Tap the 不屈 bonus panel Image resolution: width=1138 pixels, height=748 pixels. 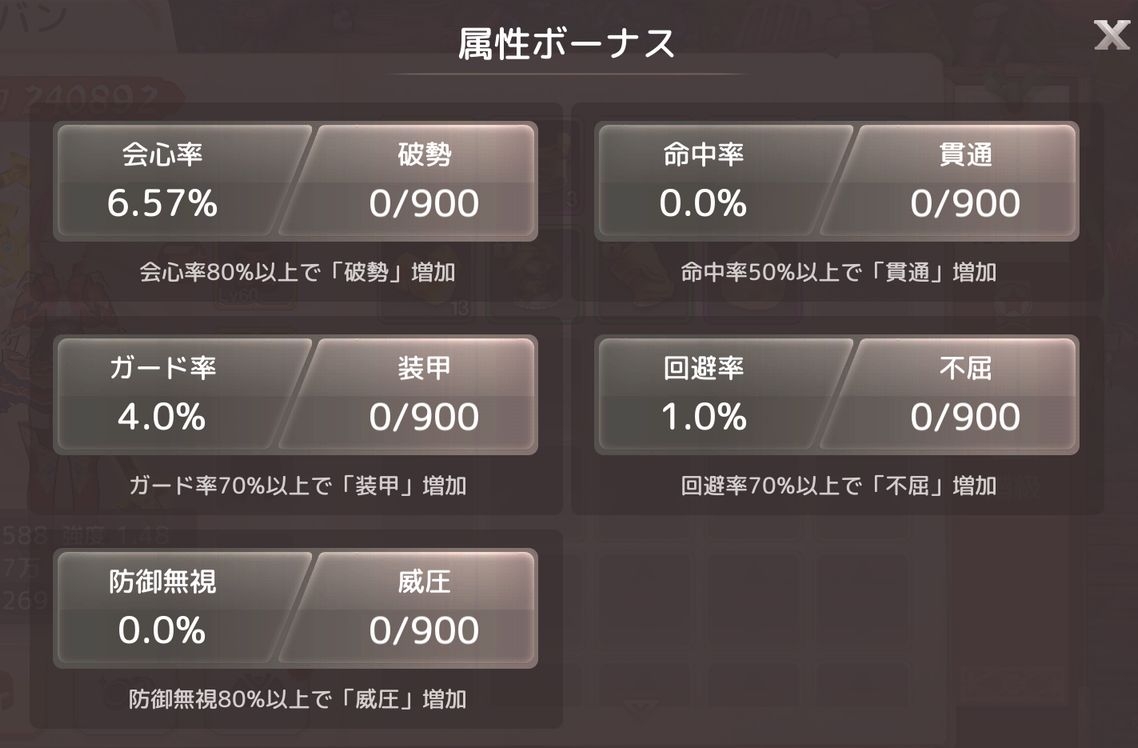[965, 394]
